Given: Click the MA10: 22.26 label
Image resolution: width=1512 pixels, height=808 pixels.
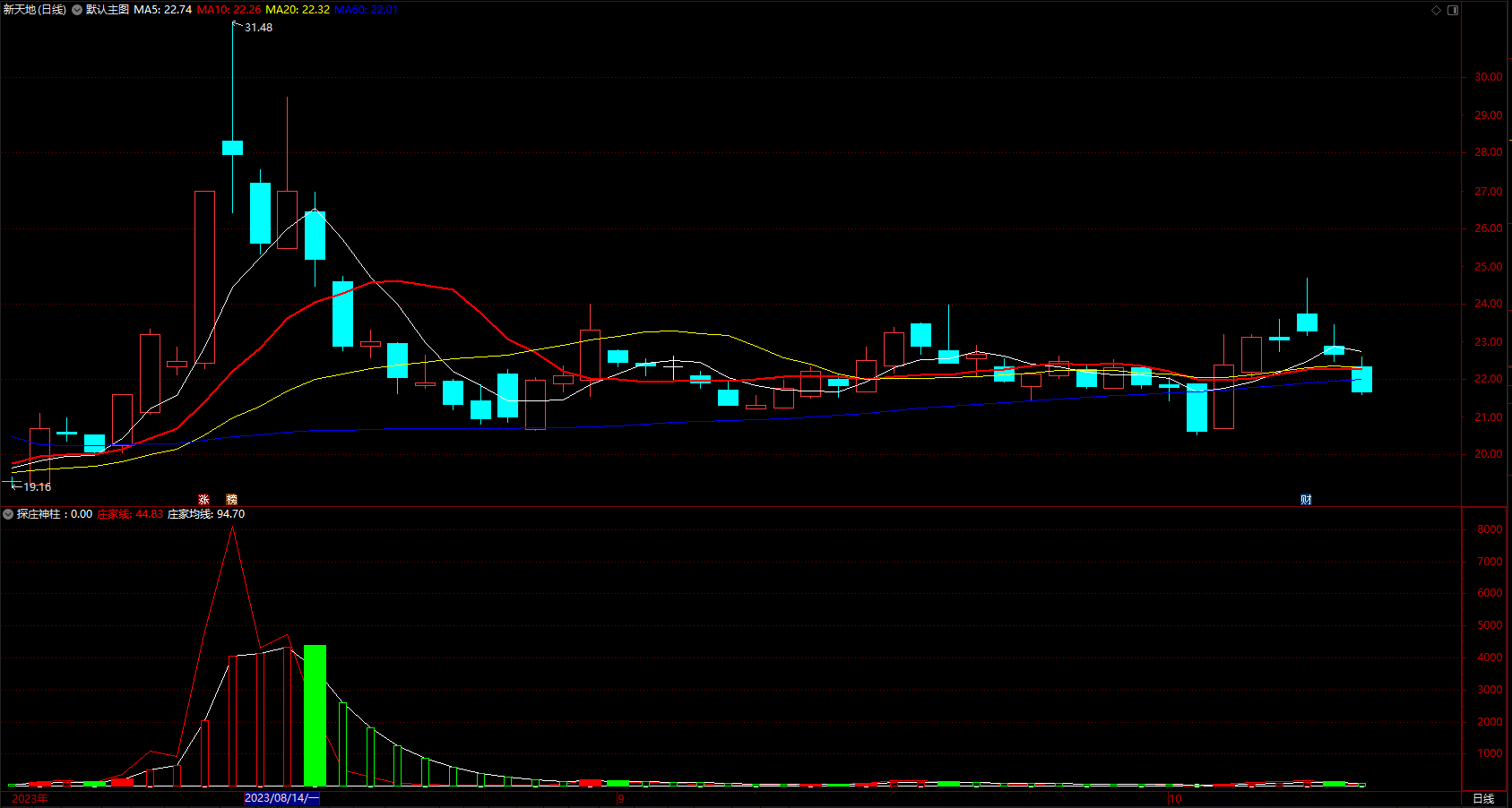Looking at the screenshot, I should coord(229,10).
